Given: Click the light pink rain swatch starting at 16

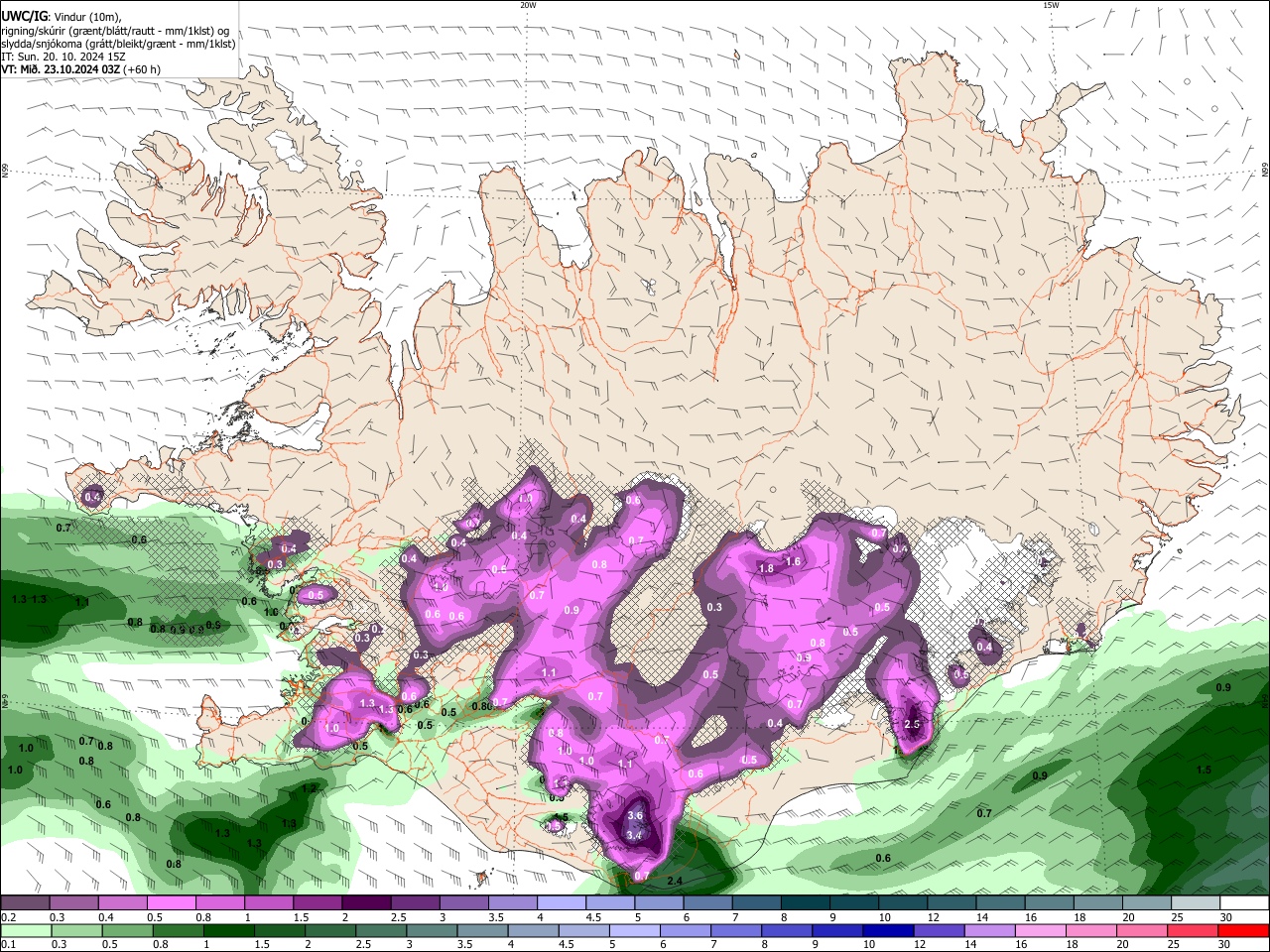Looking at the screenshot, I should (1041, 931).
